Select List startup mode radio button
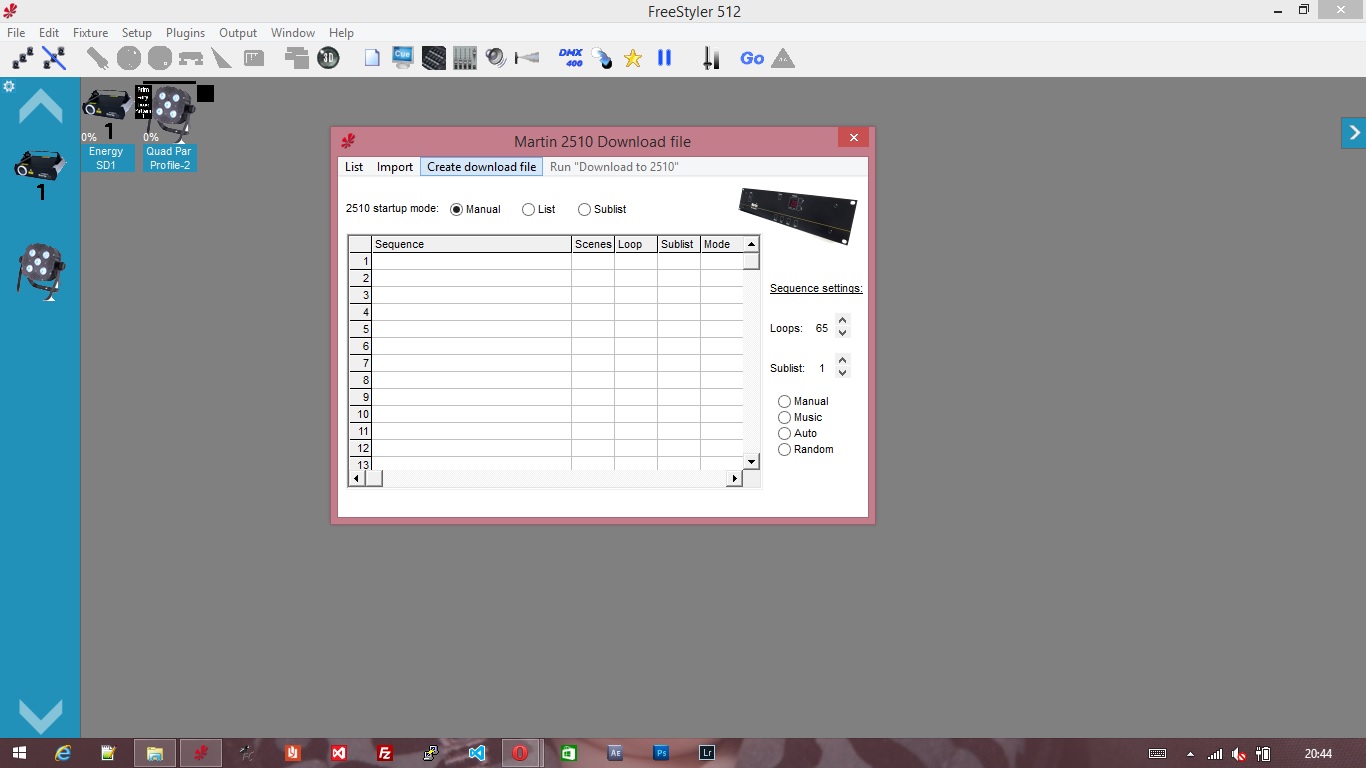 [x=528, y=209]
